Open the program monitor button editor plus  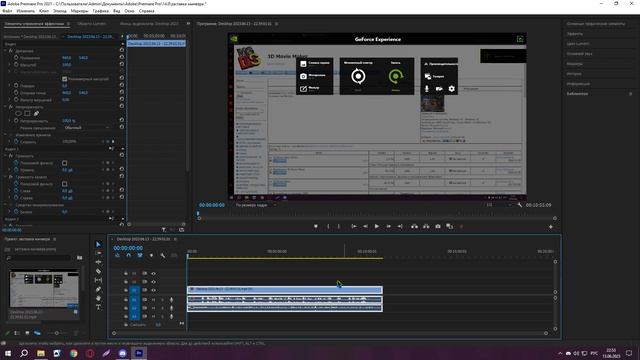[551, 227]
